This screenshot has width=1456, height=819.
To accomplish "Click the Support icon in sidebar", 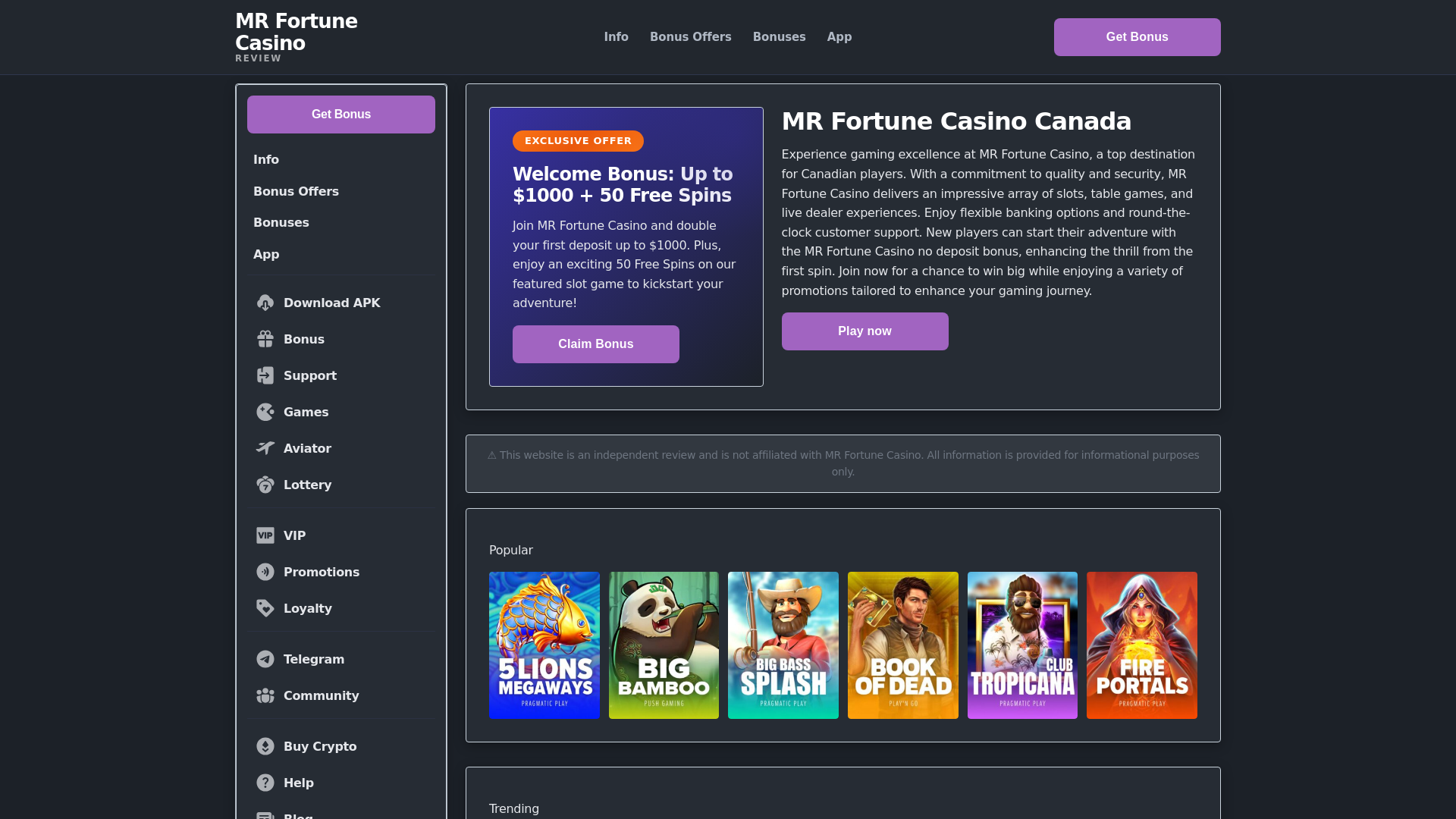I will (x=265, y=376).
